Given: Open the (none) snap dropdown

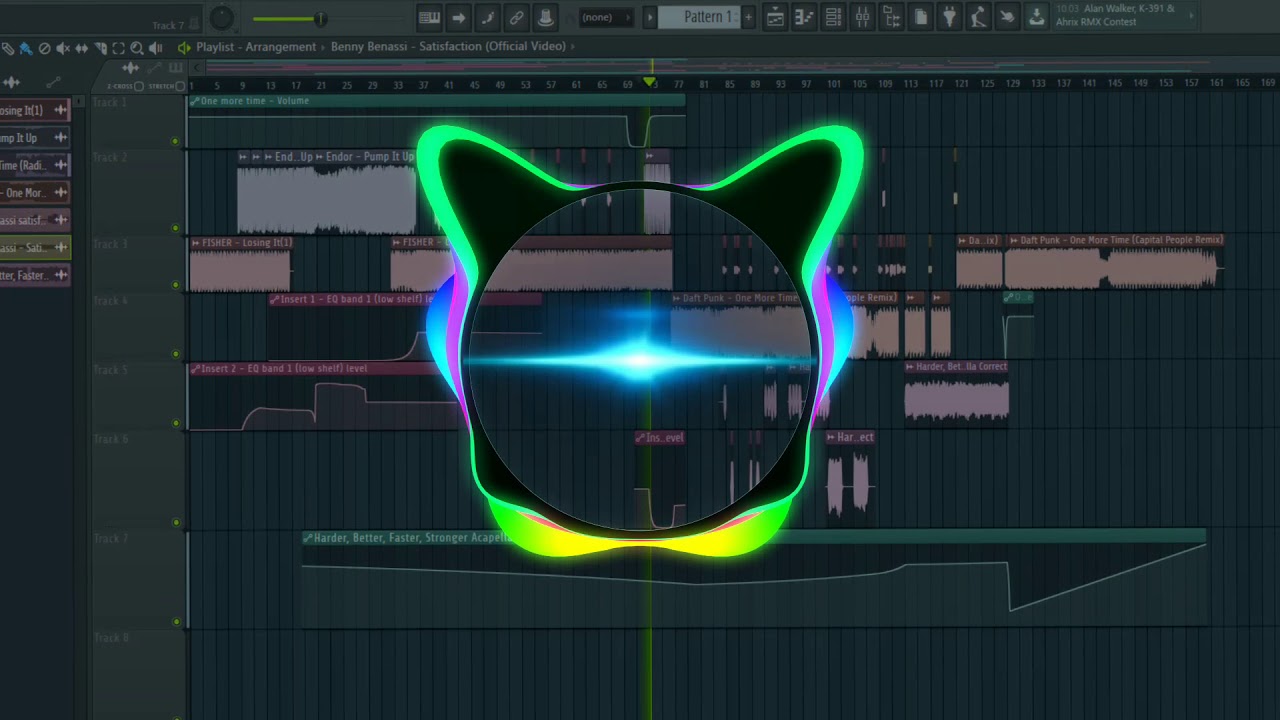Looking at the screenshot, I should pyautogui.click(x=606, y=18).
